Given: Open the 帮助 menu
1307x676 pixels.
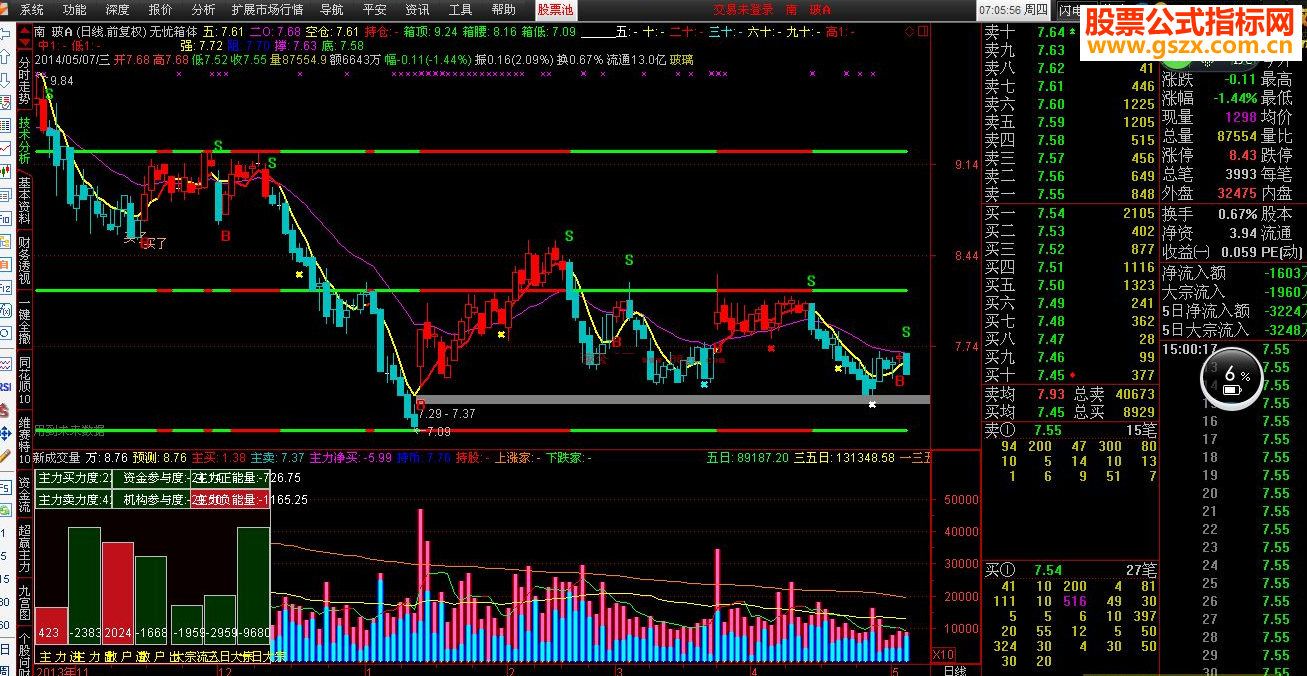Looking at the screenshot, I should (505, 9).
